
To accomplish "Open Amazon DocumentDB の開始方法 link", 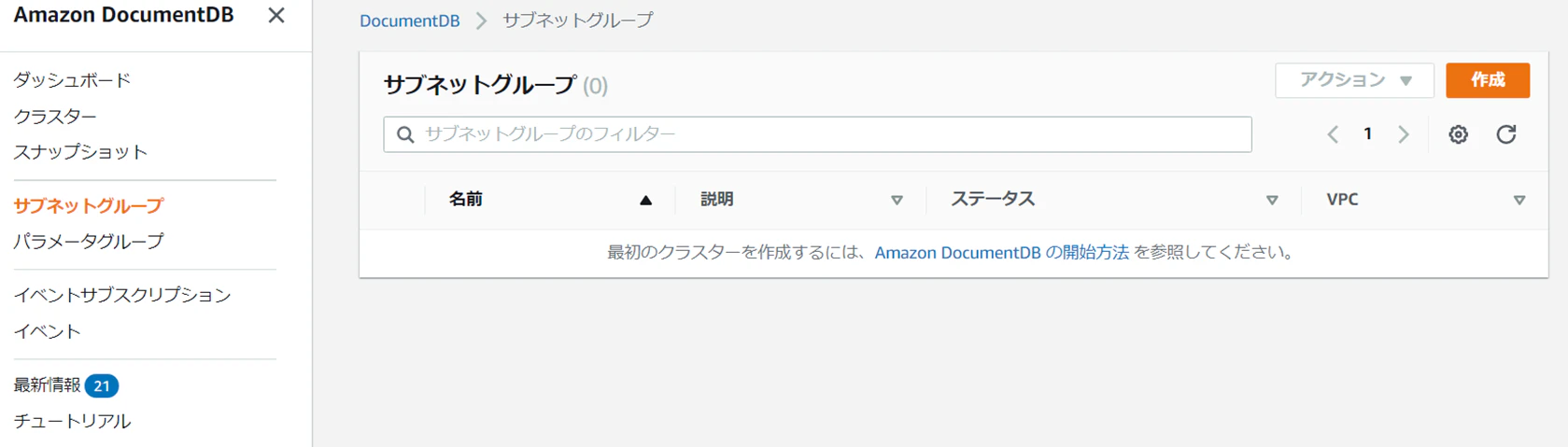I will [1001, 252].
